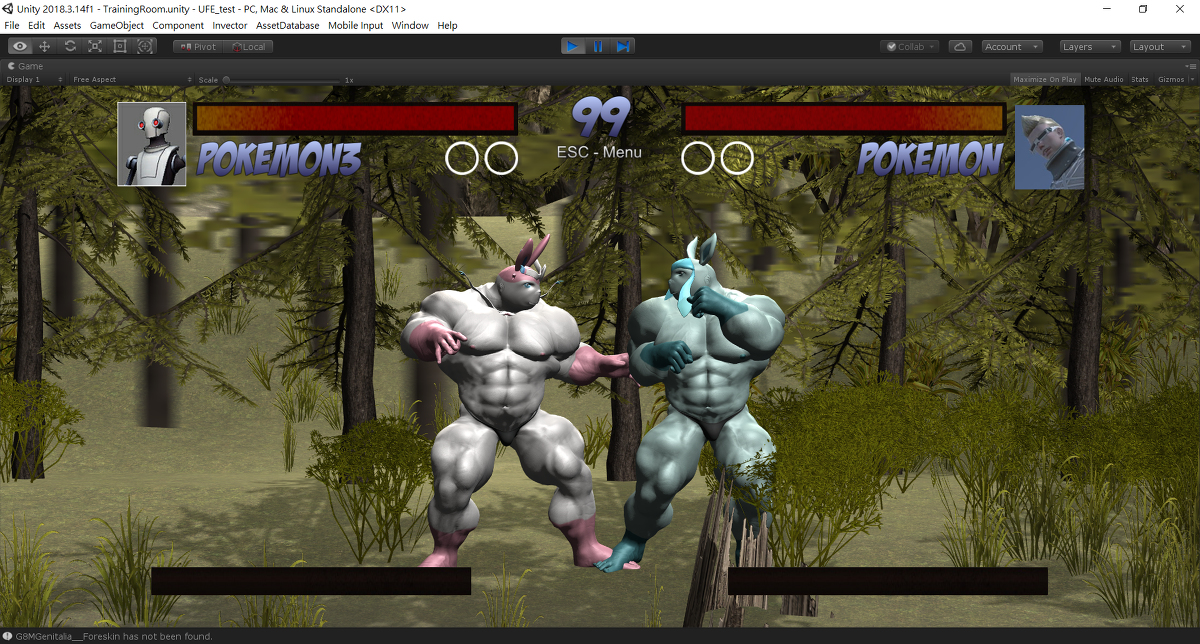
Task: Step forward one frame
Action: tap(623, 46)
